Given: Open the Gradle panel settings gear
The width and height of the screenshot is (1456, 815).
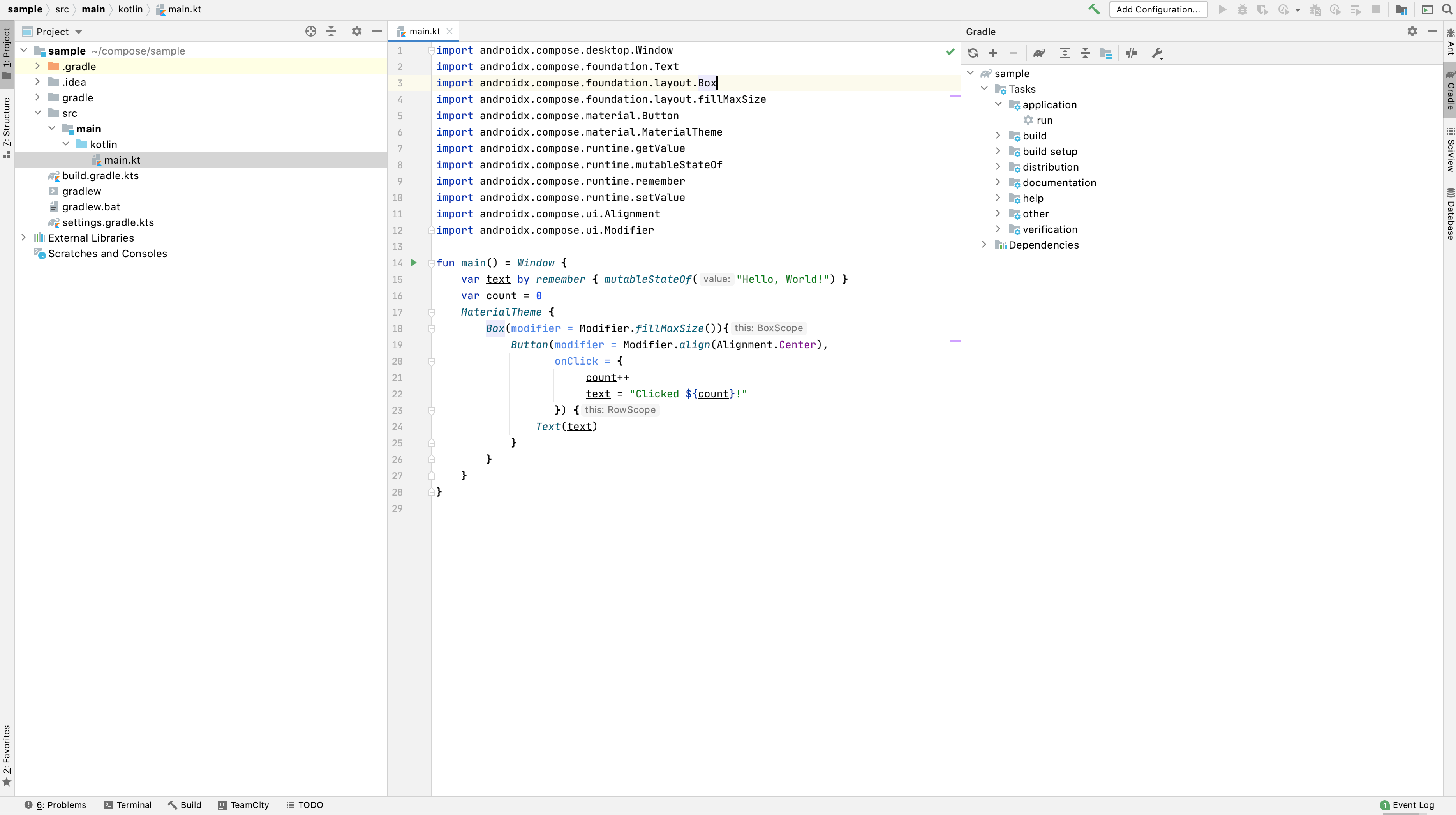Looking at the screenshot, I should pyautogui.click(x=1412, y=32).
